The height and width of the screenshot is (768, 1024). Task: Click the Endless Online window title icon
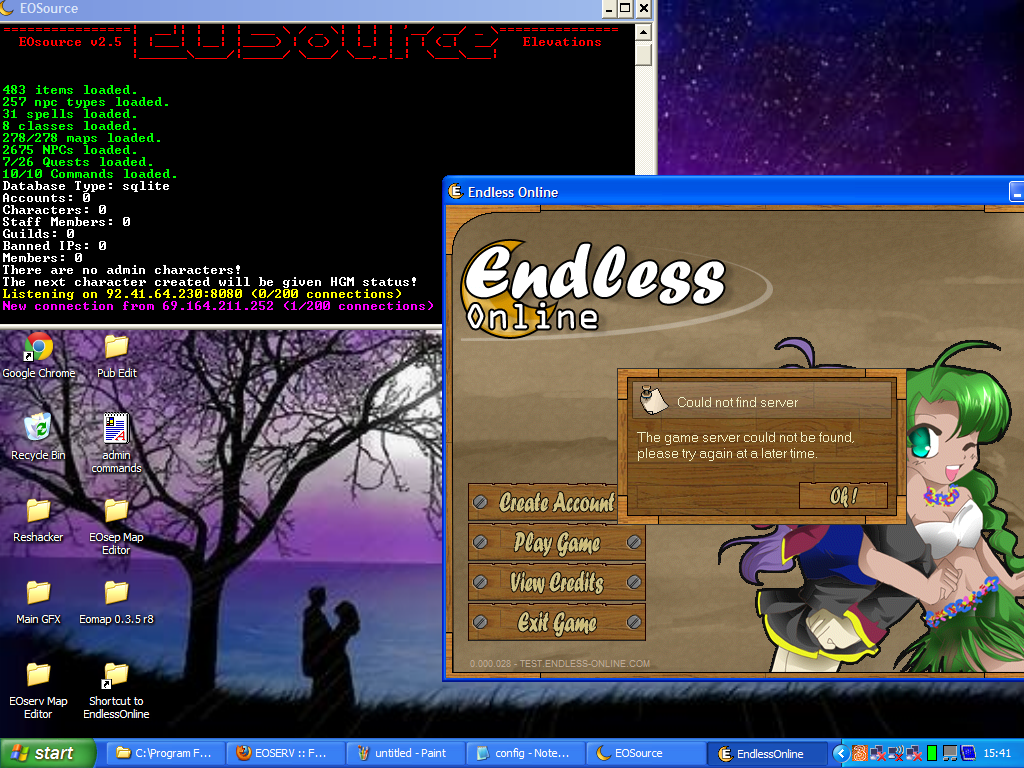pos(455,191)
